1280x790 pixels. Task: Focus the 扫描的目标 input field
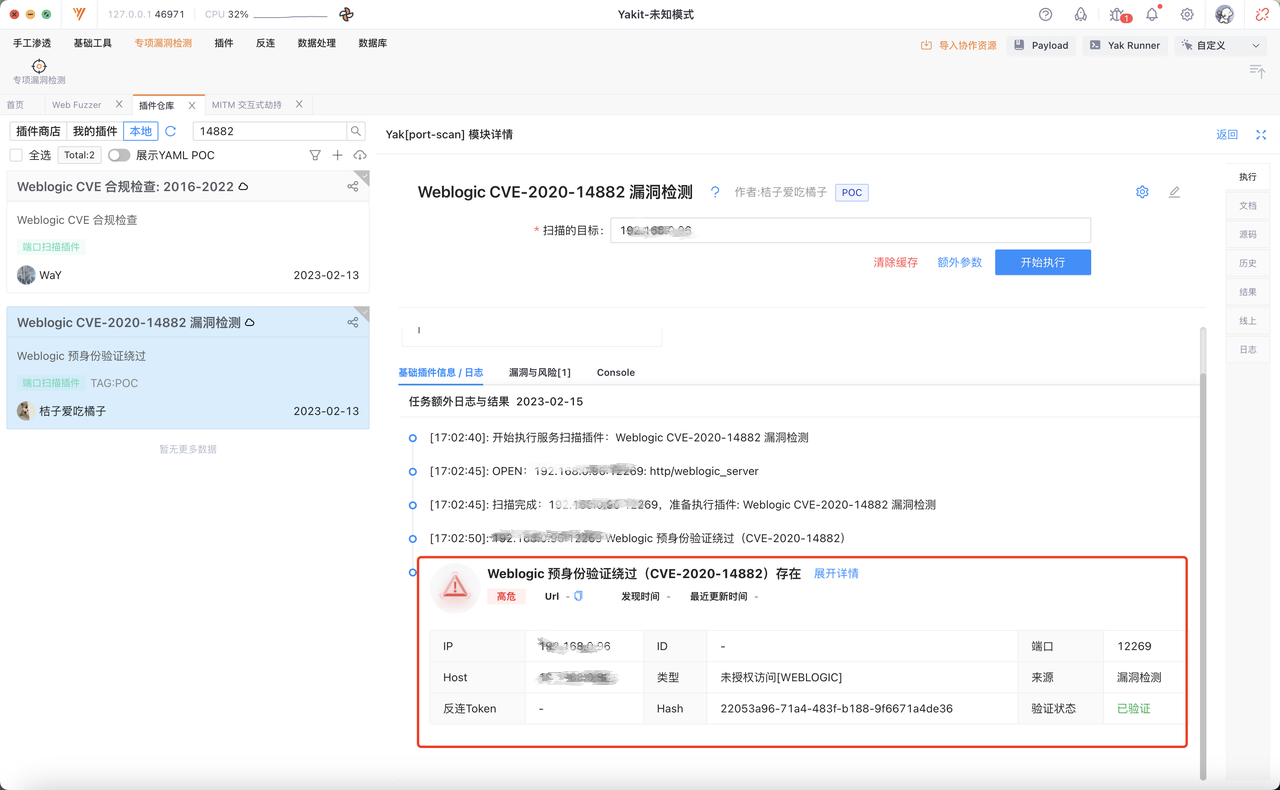pos(851,230)
